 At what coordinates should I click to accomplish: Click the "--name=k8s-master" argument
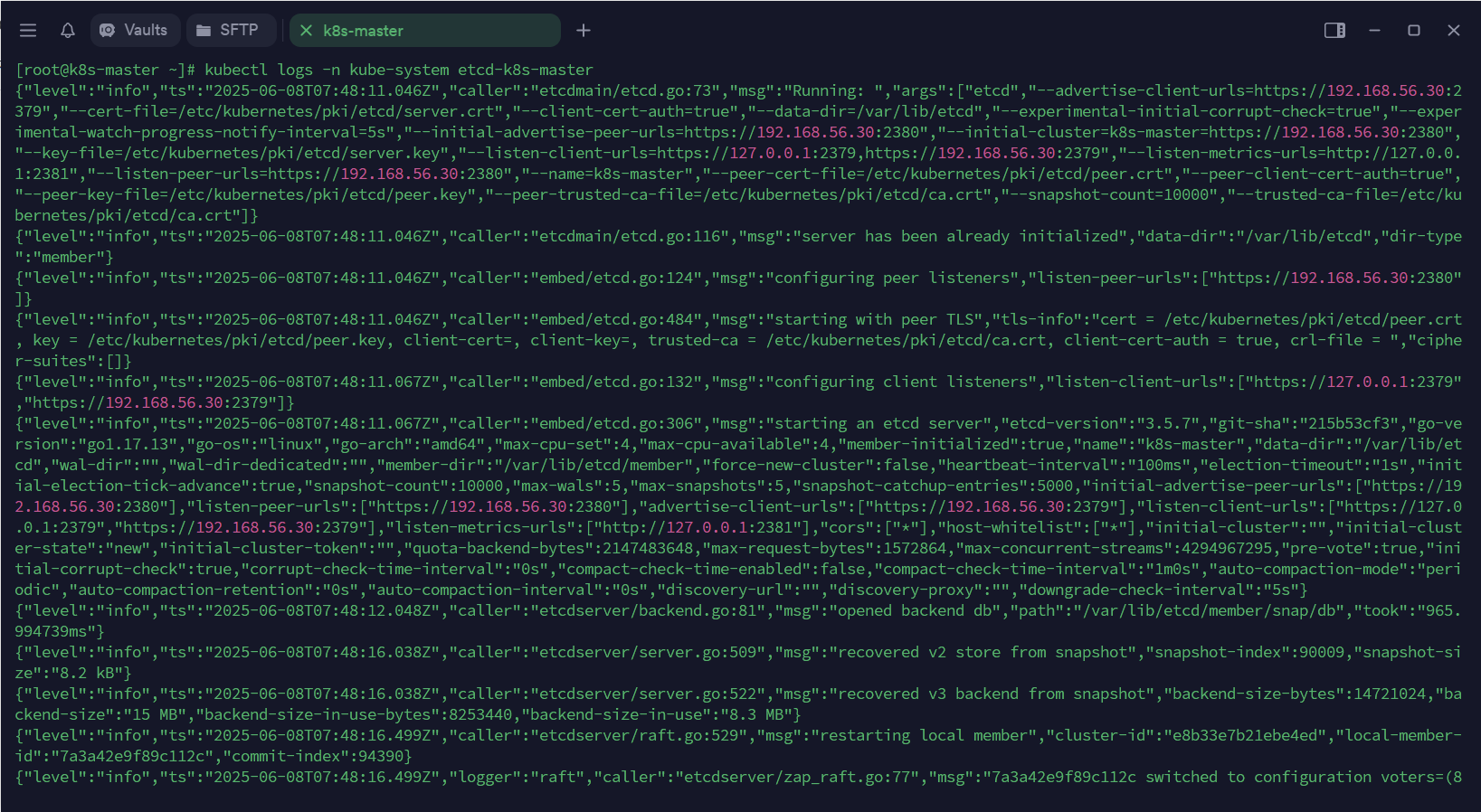point(607,174)
